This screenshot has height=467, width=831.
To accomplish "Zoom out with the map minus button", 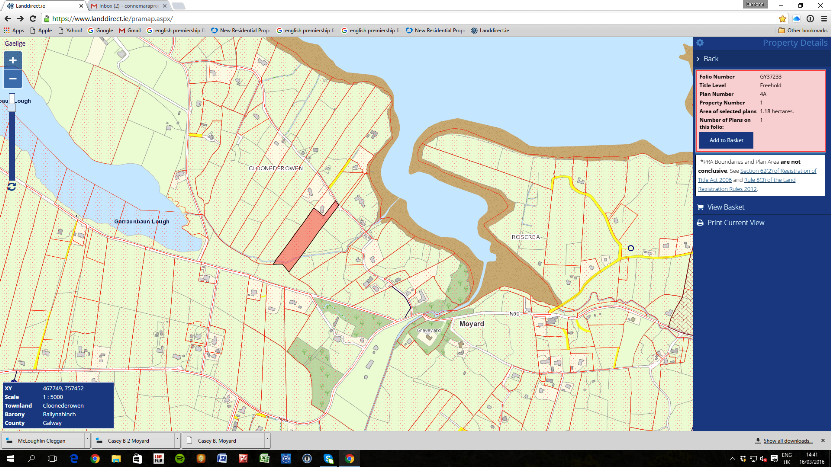I will tap(13, 79).
